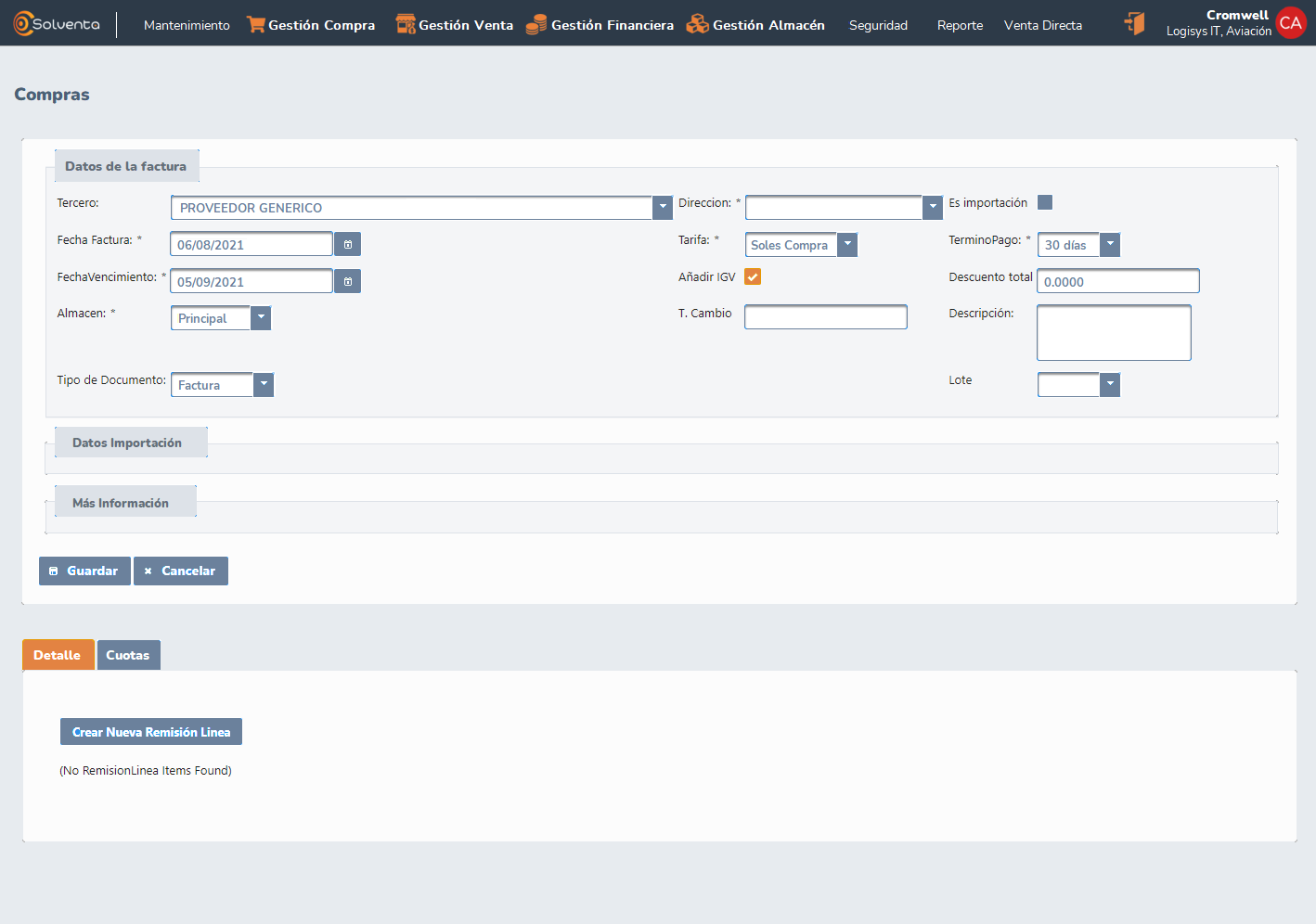Open Gestión Financiera coins menu
1316x924 pixels.
coord(600,25)
